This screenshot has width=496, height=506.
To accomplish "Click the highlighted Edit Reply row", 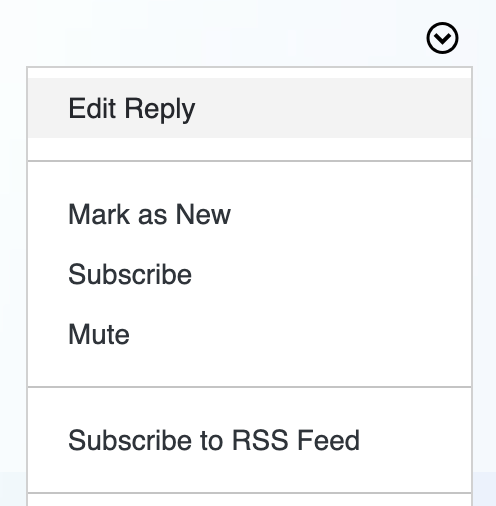I will point(249,108).
